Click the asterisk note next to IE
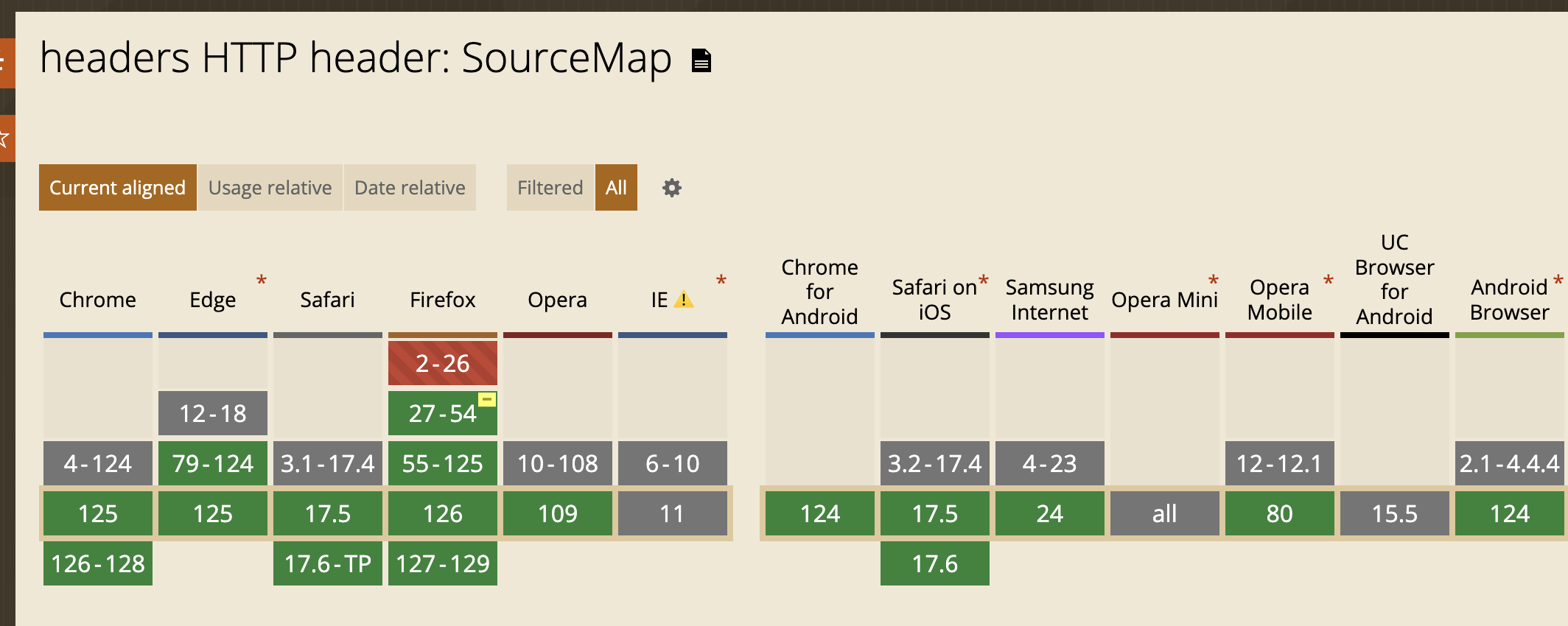The height and width of the screenshot is (626, 1568). (721, 281)
